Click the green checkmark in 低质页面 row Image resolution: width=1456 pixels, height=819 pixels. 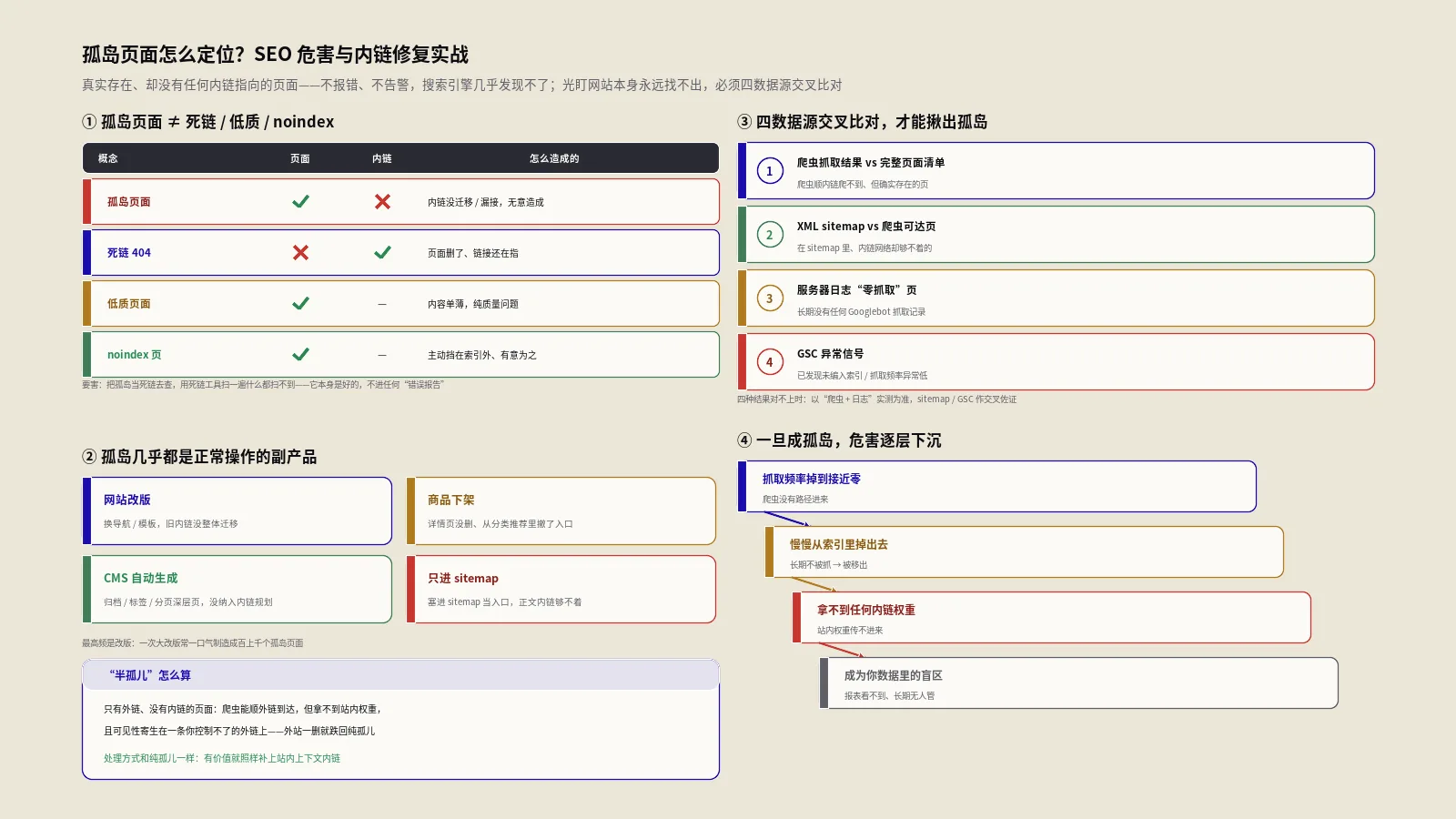tap(300, 304)
